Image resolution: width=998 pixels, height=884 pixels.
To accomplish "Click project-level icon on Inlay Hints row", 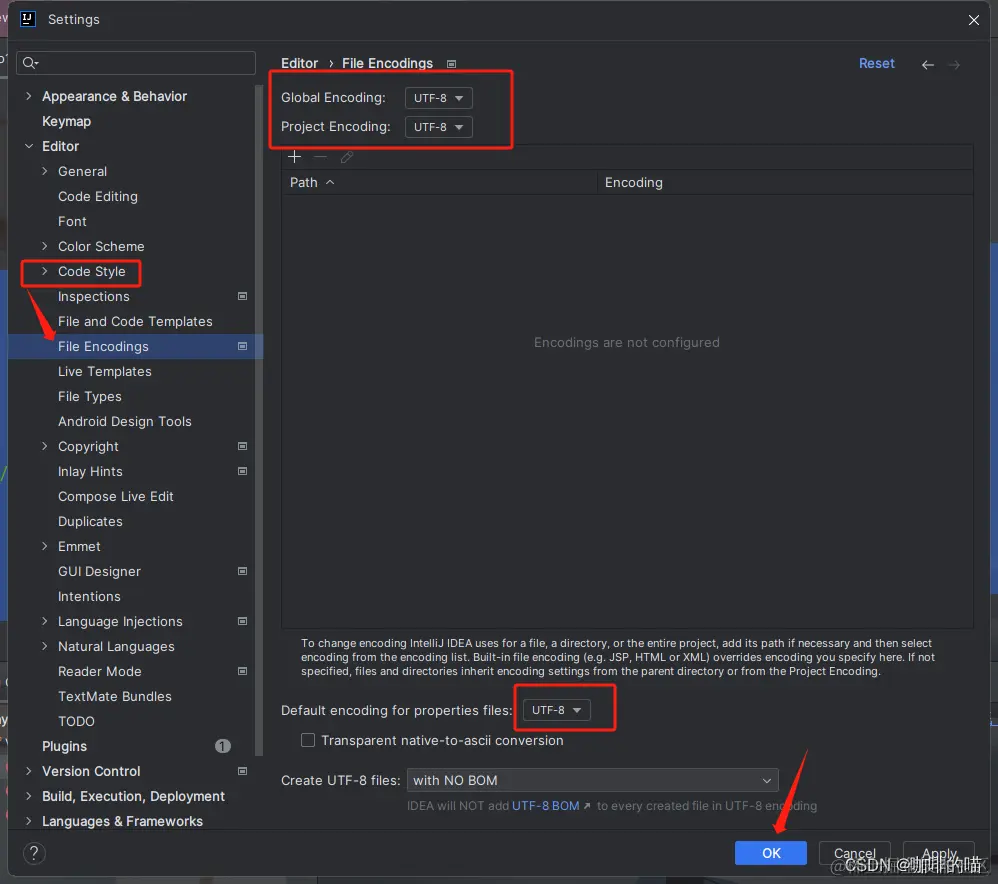I will (x=242, y=471).
